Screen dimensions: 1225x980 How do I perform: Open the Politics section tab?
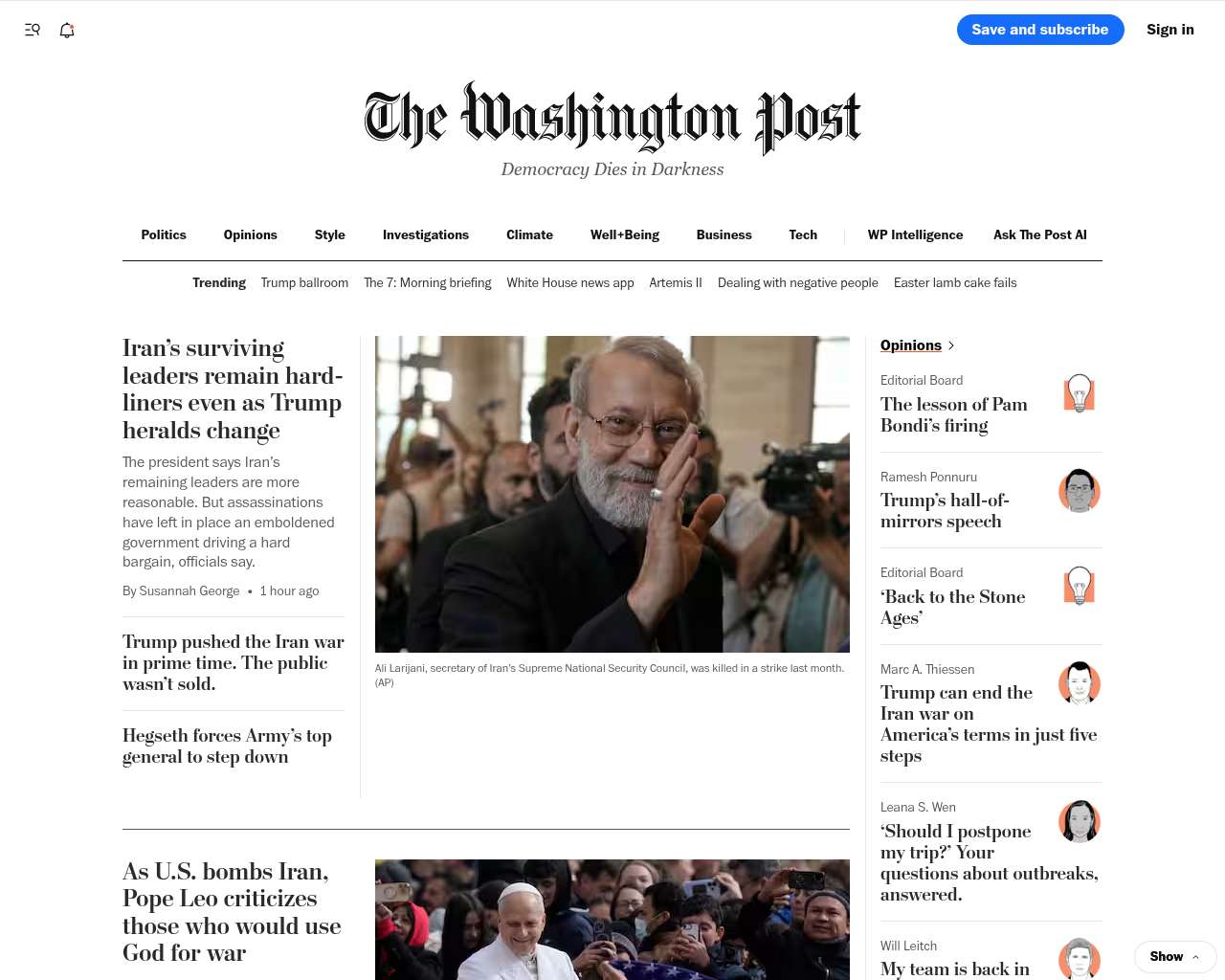pos(164,234)
